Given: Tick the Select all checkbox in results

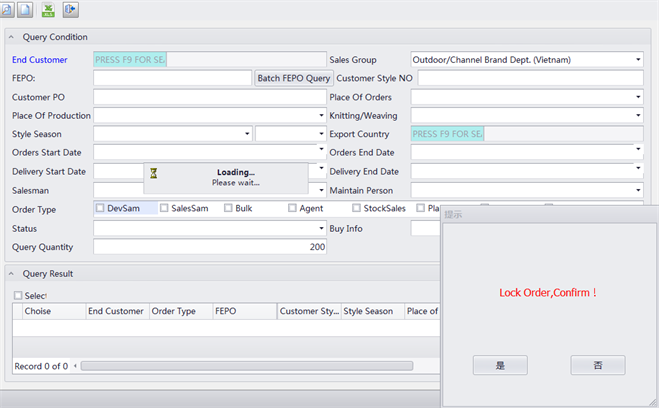Looking at the screenshot, I should pyautogui.click(x=18, y=296).
